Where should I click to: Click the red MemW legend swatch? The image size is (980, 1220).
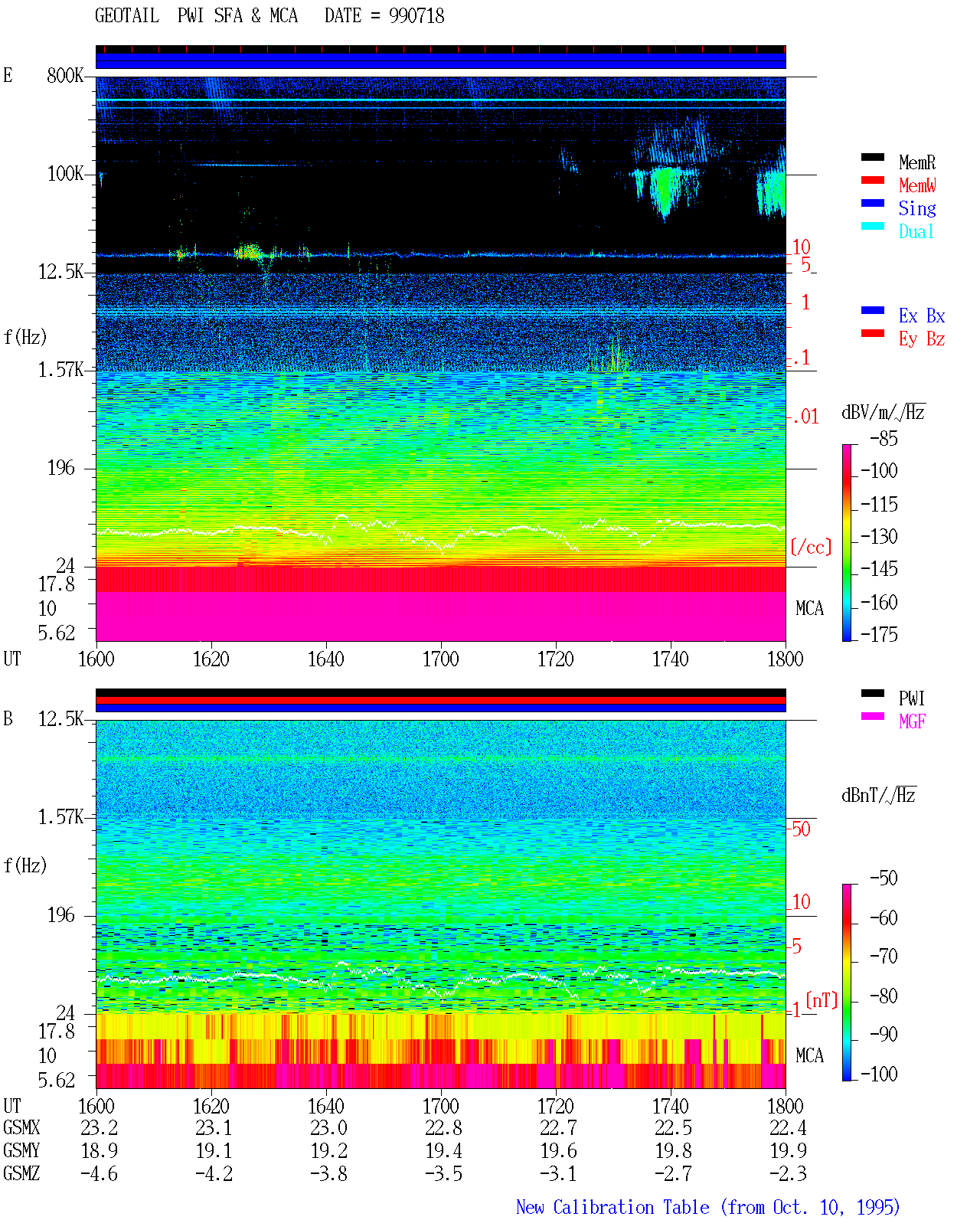(873, 181)
